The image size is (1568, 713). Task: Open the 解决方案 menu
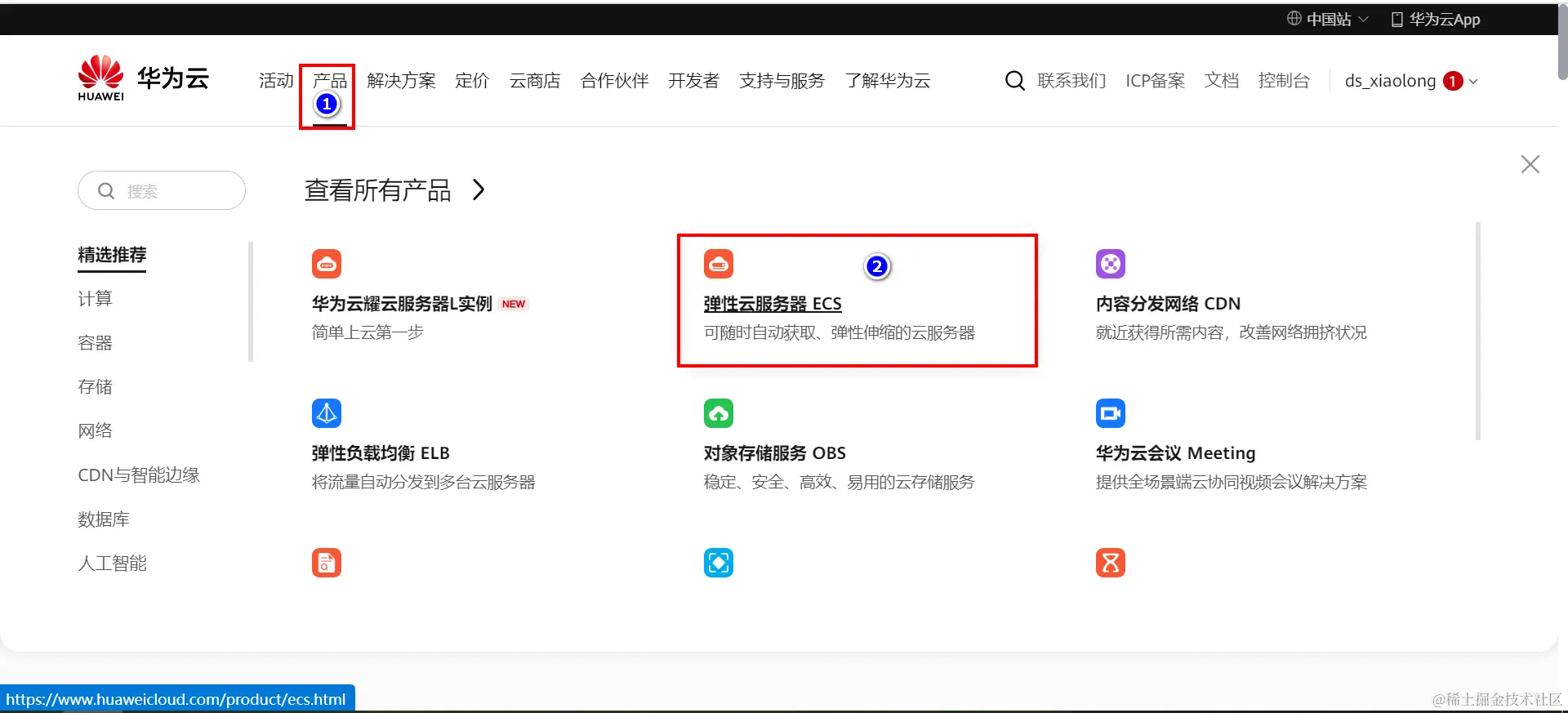(x=401, y=81)
